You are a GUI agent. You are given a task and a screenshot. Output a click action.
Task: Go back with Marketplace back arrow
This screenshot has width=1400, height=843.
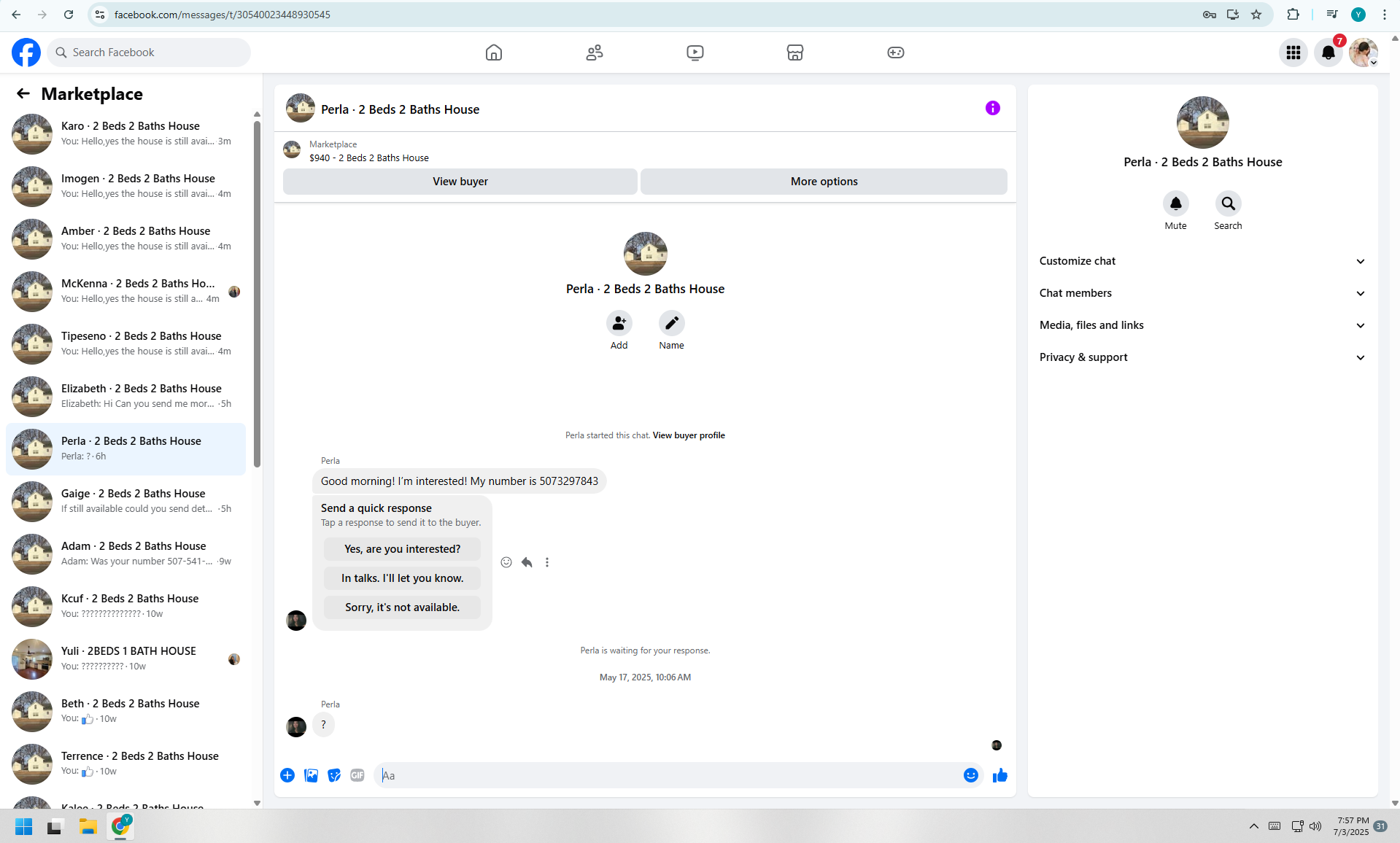pyautogui.click(x=23, y=93)
